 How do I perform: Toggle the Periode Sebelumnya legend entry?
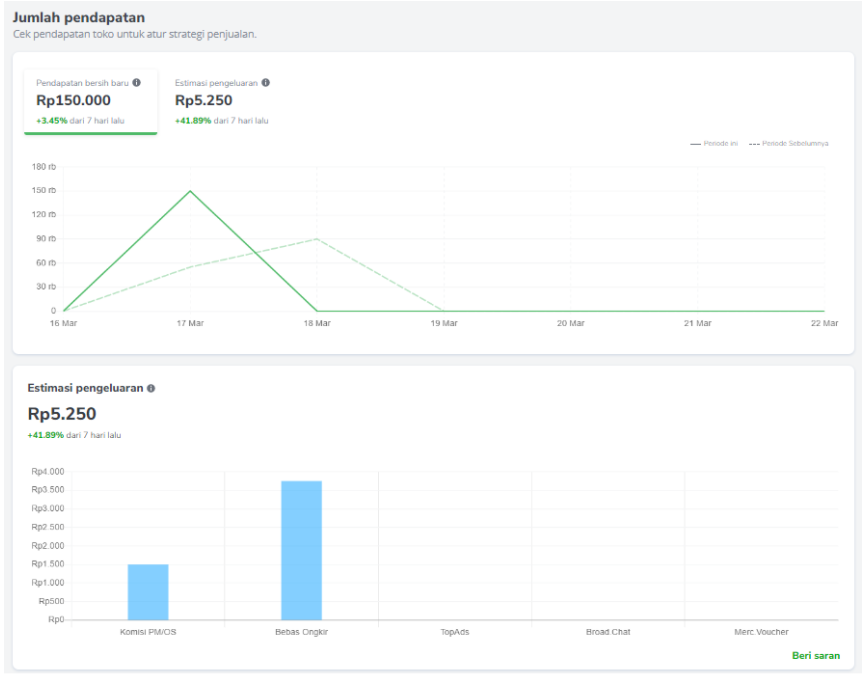coord(789,144)
